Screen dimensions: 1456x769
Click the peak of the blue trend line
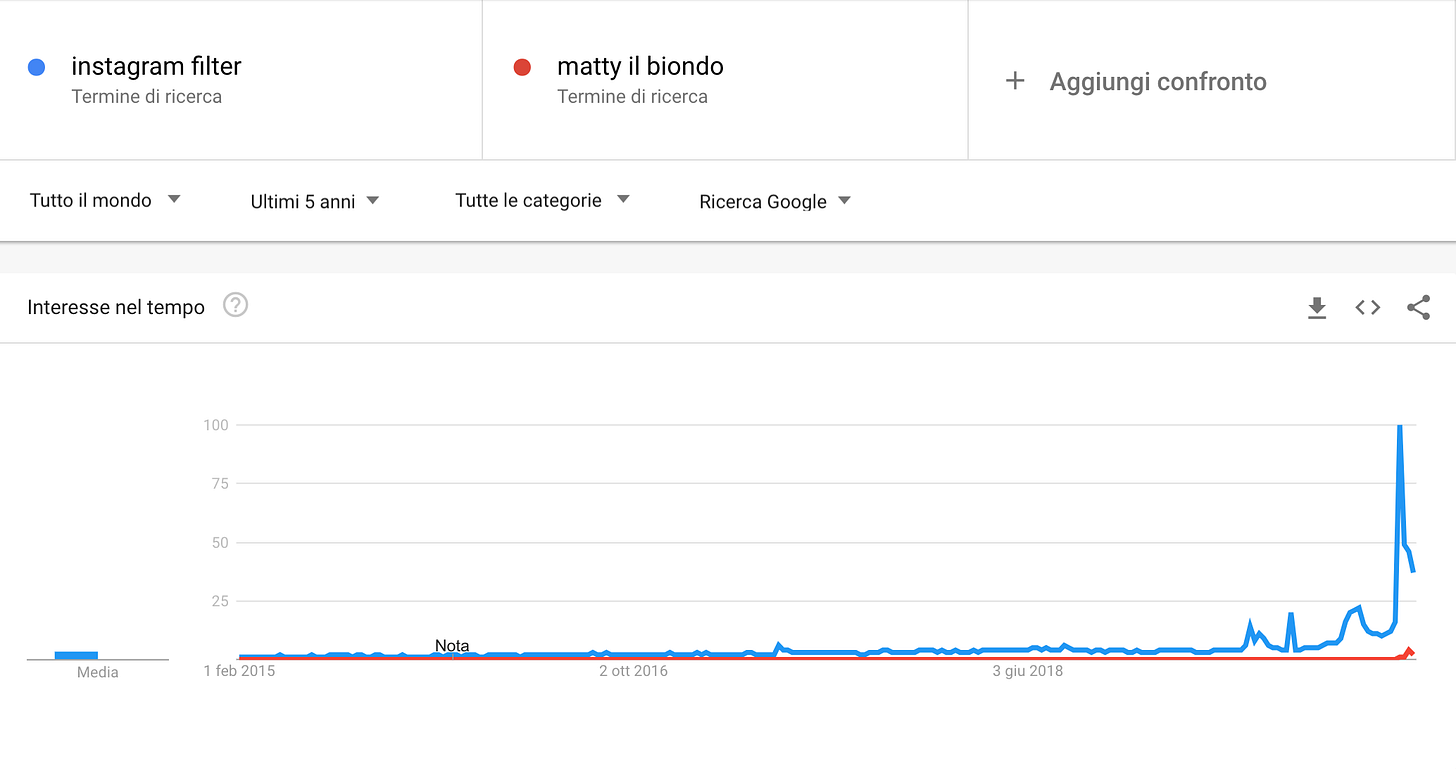click(1399, 427)
